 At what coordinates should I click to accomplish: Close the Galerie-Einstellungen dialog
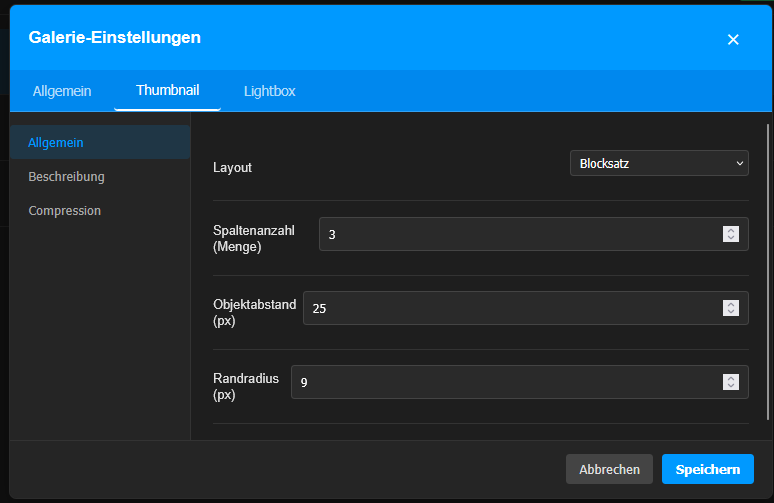(x=733, y=39)
